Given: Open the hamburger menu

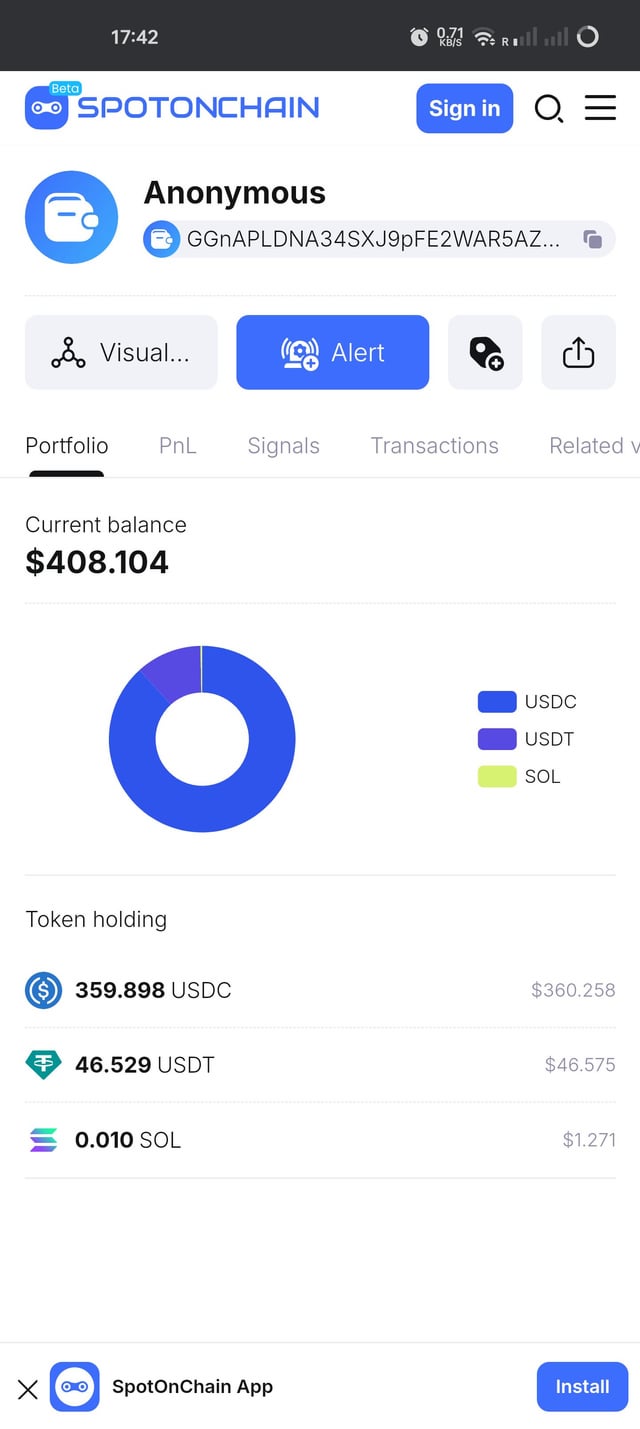Looking at the screenshot, I should pyautogui.click(x=600, y=108).
